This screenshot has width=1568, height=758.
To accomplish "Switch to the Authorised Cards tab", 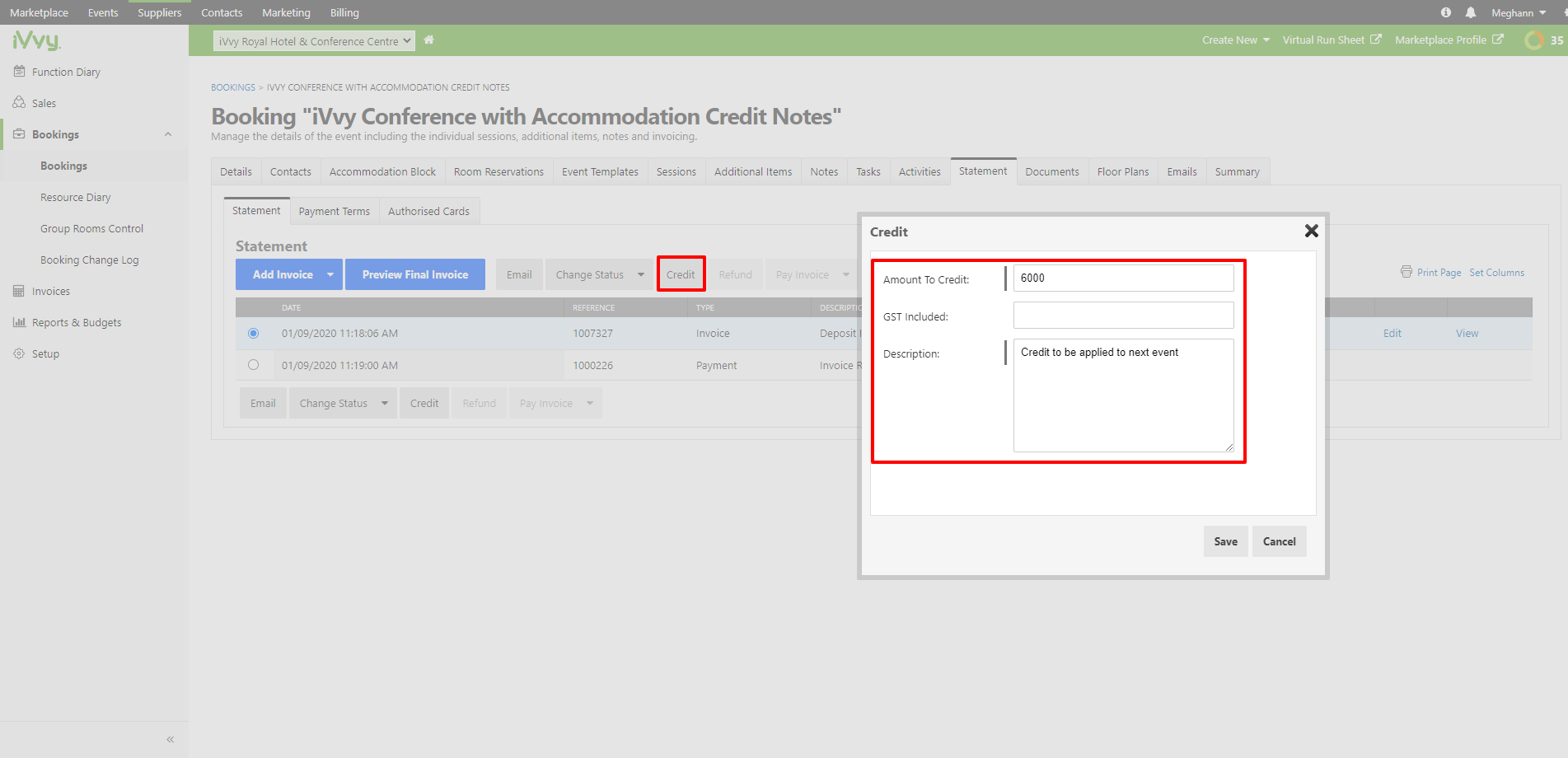I will pyautogui.click(x=428, y=211).
